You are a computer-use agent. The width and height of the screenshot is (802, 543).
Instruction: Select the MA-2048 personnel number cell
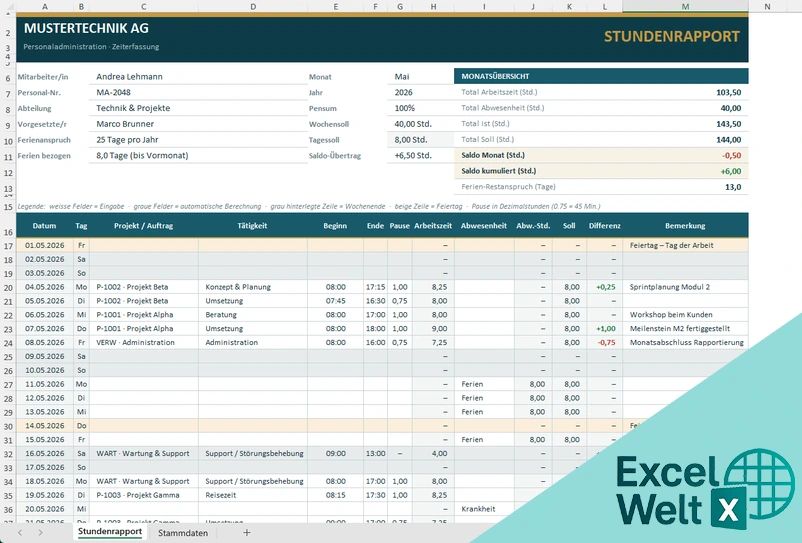click(198, 93)
